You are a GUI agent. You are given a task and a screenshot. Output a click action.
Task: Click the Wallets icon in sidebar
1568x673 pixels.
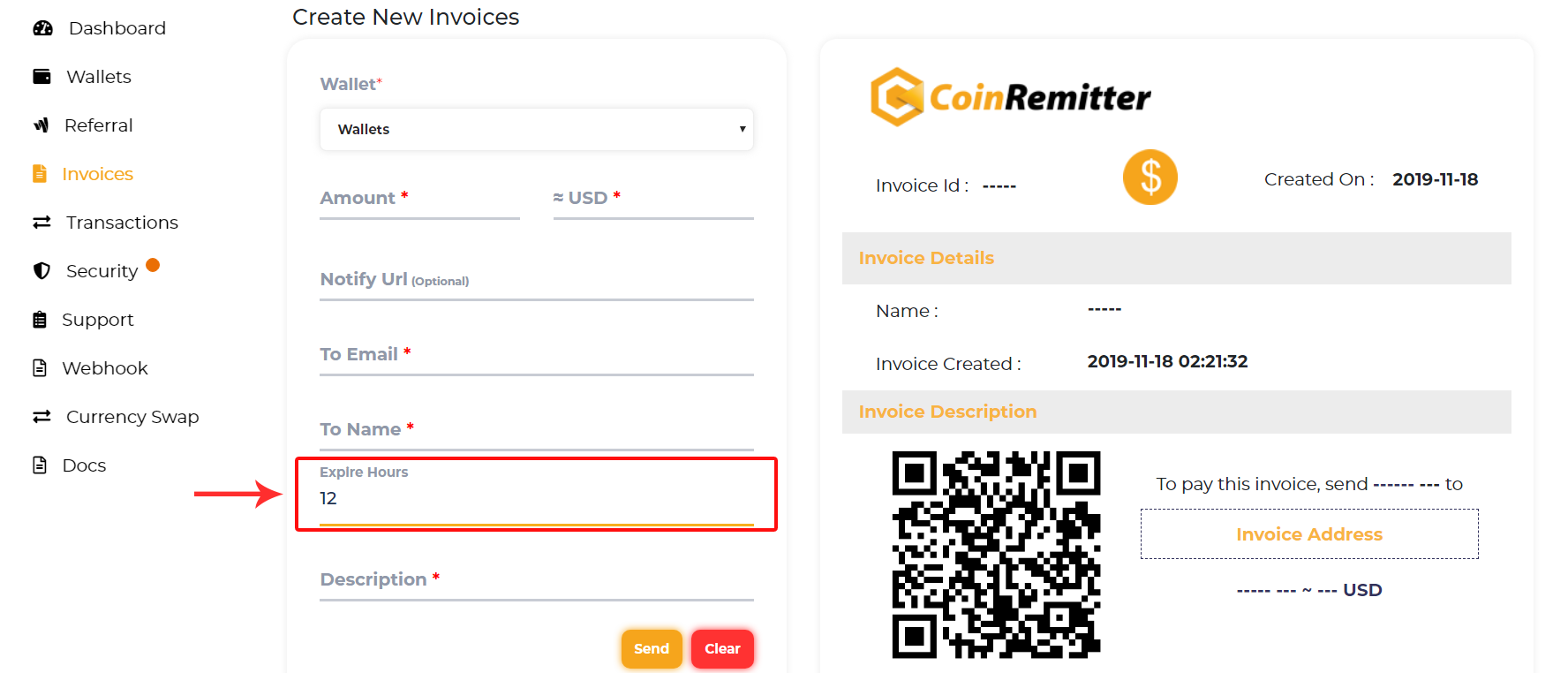41,77
